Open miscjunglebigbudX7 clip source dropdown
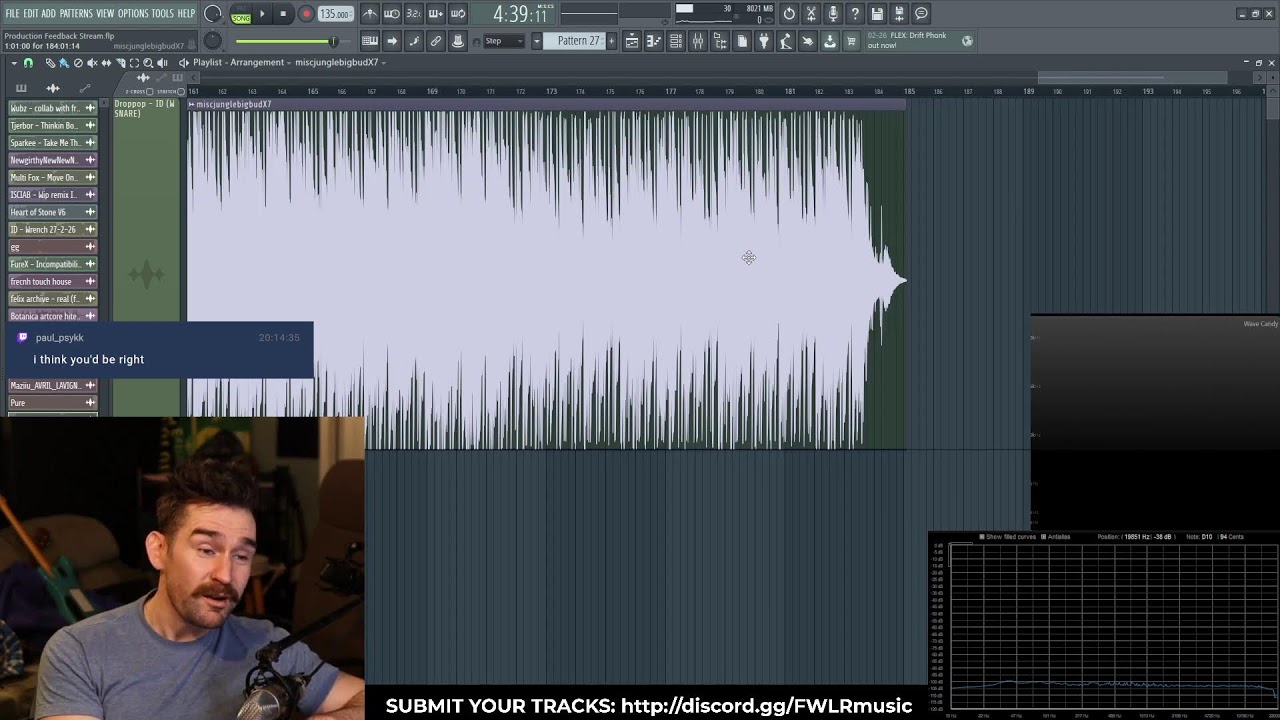Image resolution: width=1280 pixels, height=720 pixels. coord(340,62)
